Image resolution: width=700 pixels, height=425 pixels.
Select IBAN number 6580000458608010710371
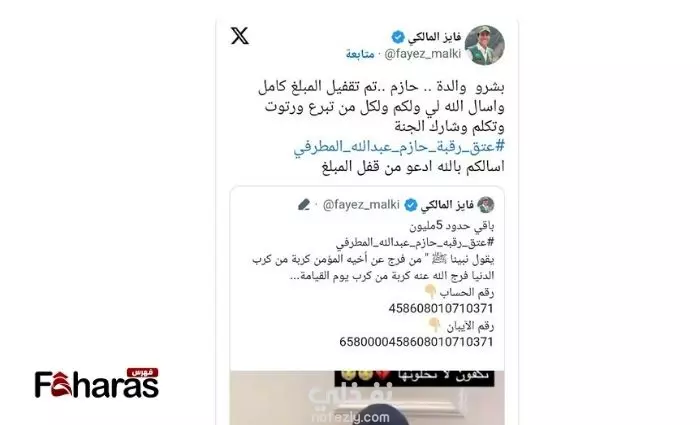(417, 342)
